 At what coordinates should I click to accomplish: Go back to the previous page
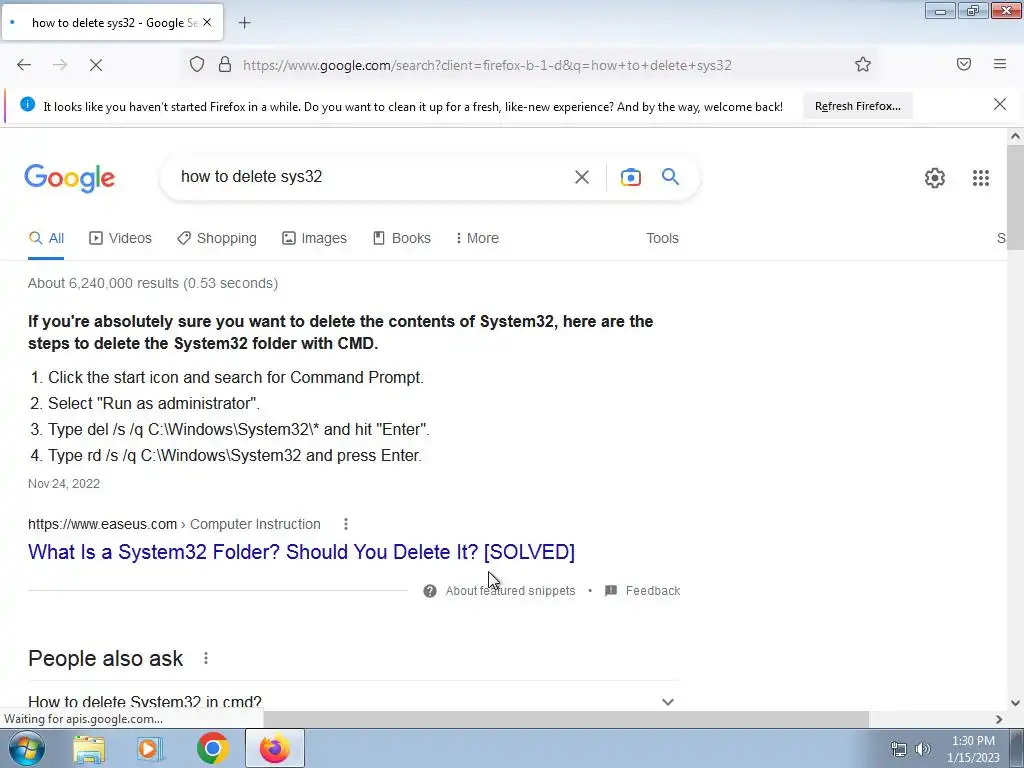(x=24, y=65)
